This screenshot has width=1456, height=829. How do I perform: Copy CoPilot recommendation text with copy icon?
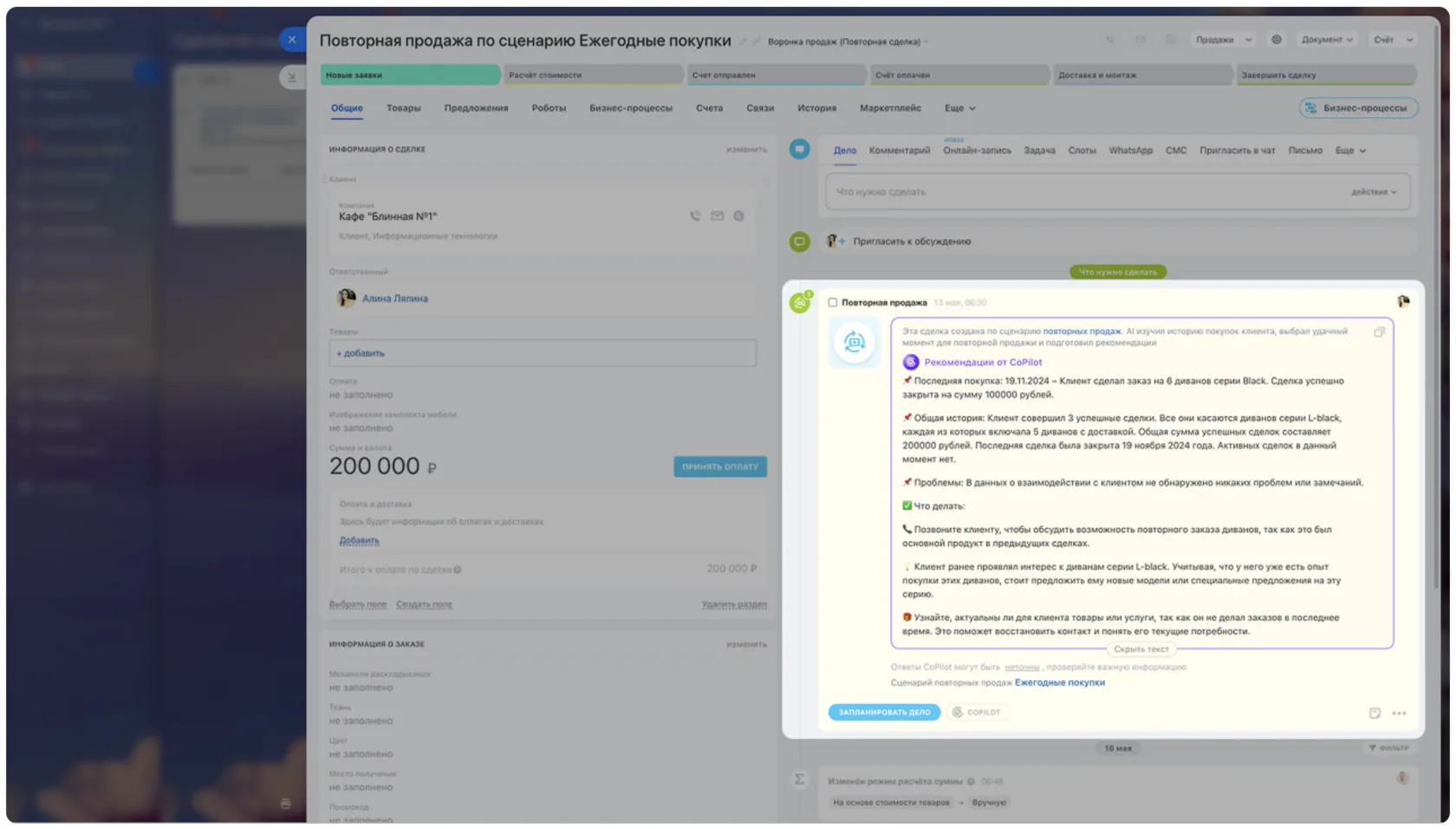coord(1379,332)
